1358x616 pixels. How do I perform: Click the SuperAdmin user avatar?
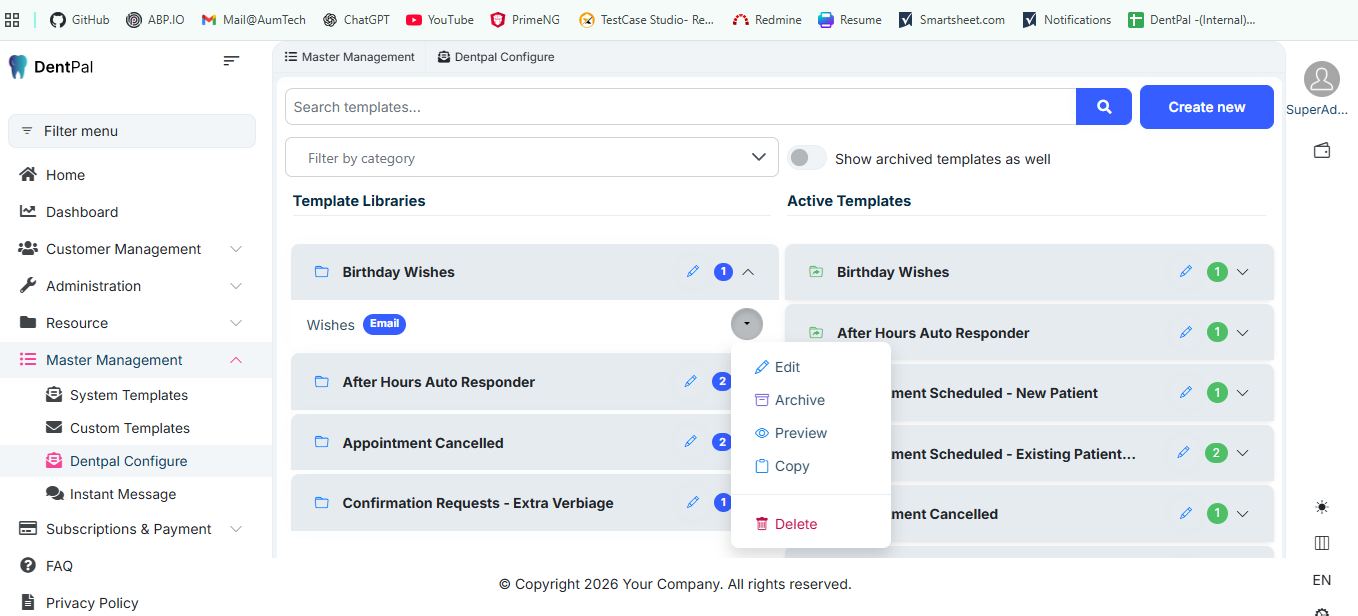coord(1321,79)
